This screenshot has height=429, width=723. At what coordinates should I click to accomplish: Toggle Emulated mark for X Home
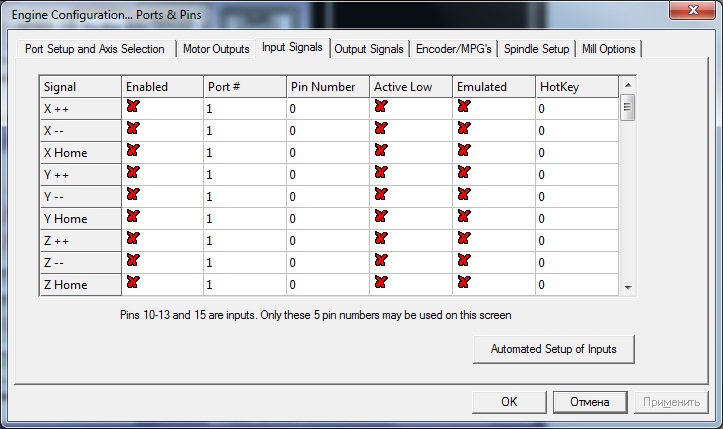pyautogui.click(x=464, y=150)
